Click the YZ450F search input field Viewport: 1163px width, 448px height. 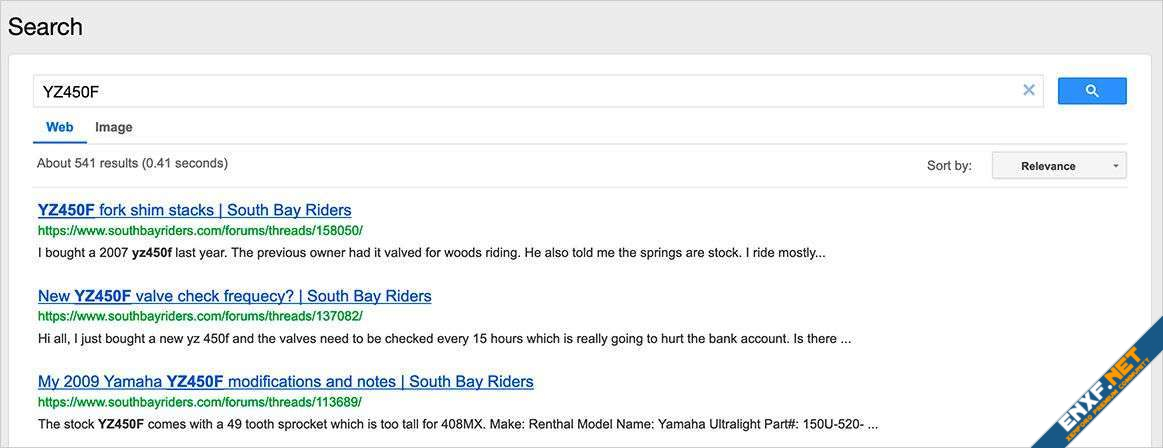point(520,91)
